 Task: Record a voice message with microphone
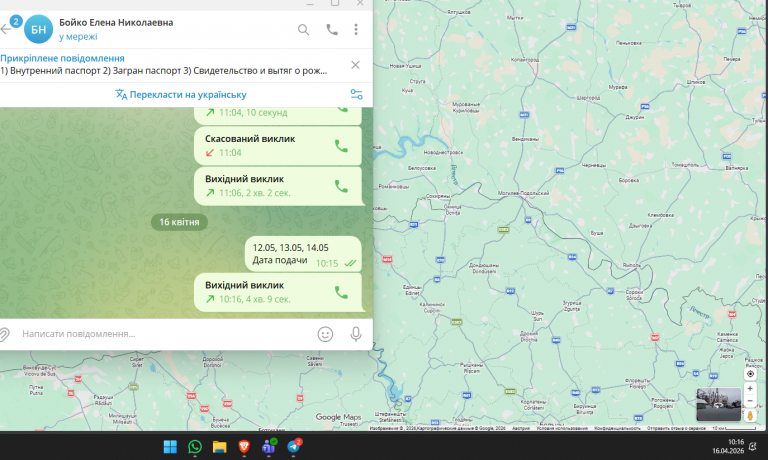(x=356, y=334)
